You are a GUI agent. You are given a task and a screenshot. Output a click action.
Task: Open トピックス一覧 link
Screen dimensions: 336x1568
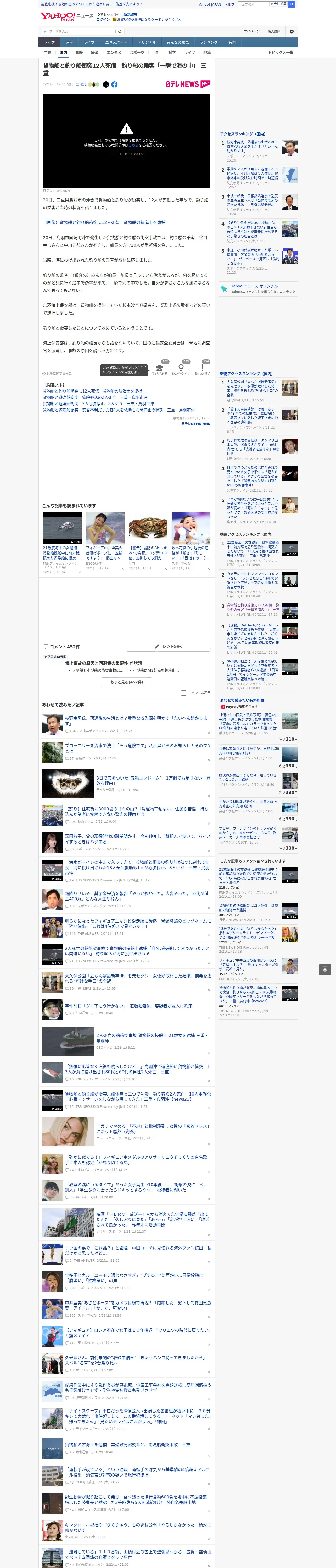point(281,52)
